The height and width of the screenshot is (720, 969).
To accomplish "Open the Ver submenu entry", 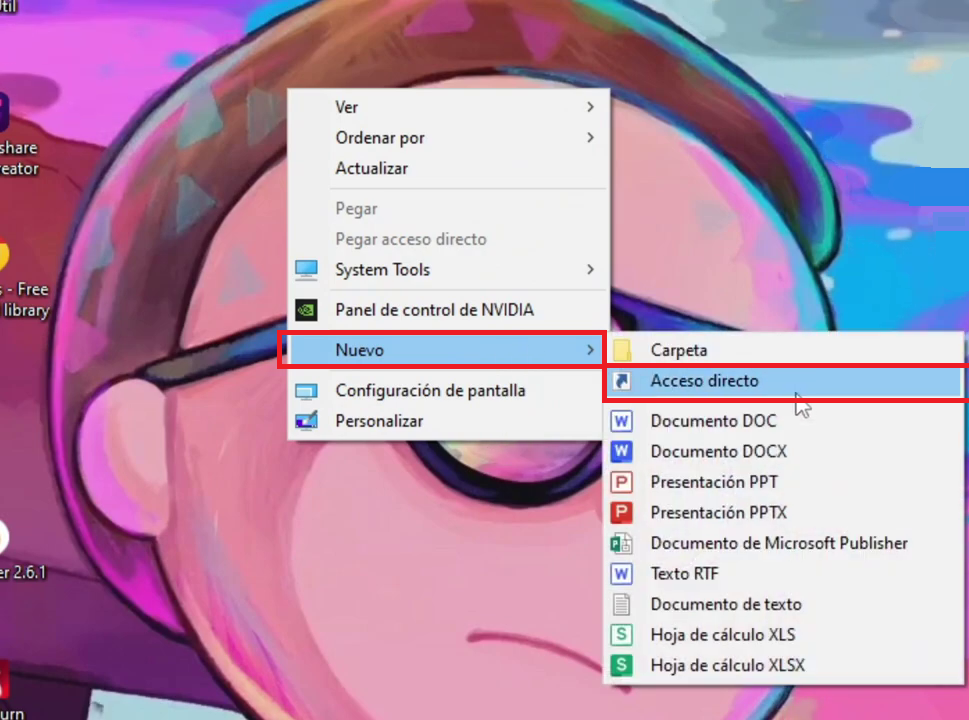I will point(449,107).
